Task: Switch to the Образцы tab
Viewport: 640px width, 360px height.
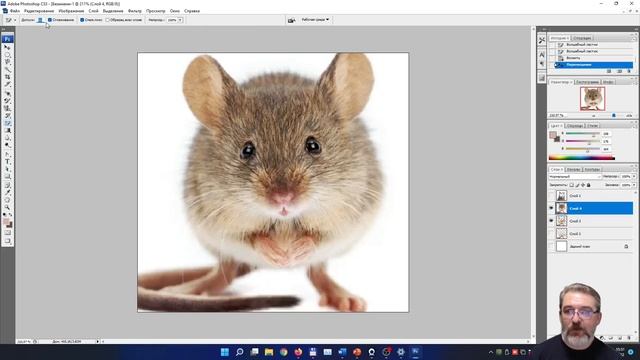Action: [575, 126]
